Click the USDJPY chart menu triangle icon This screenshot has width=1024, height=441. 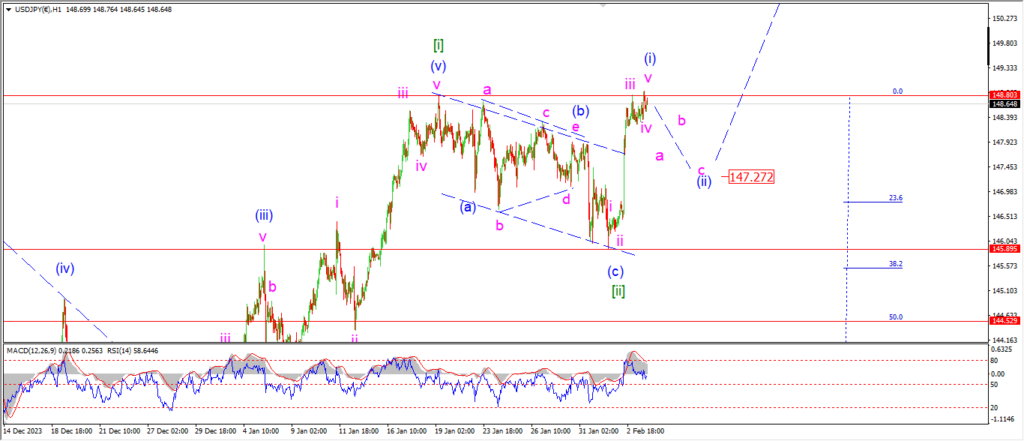(x=7, y=7)
